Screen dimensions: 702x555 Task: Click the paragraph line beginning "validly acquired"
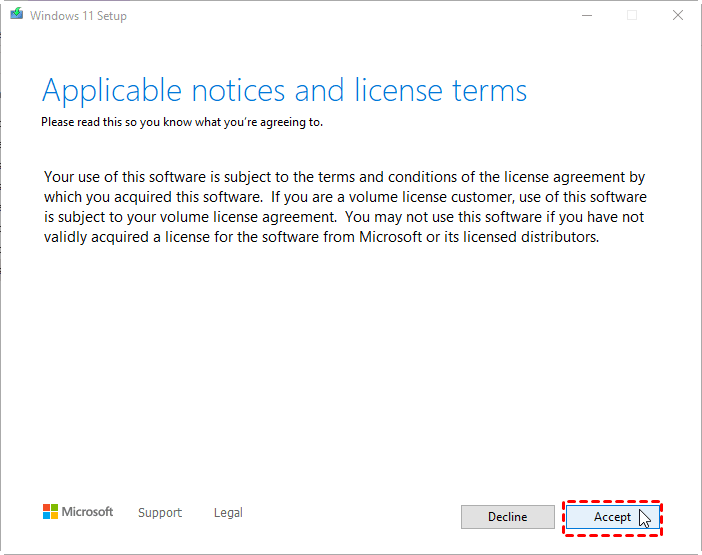(x=320, y=237)
